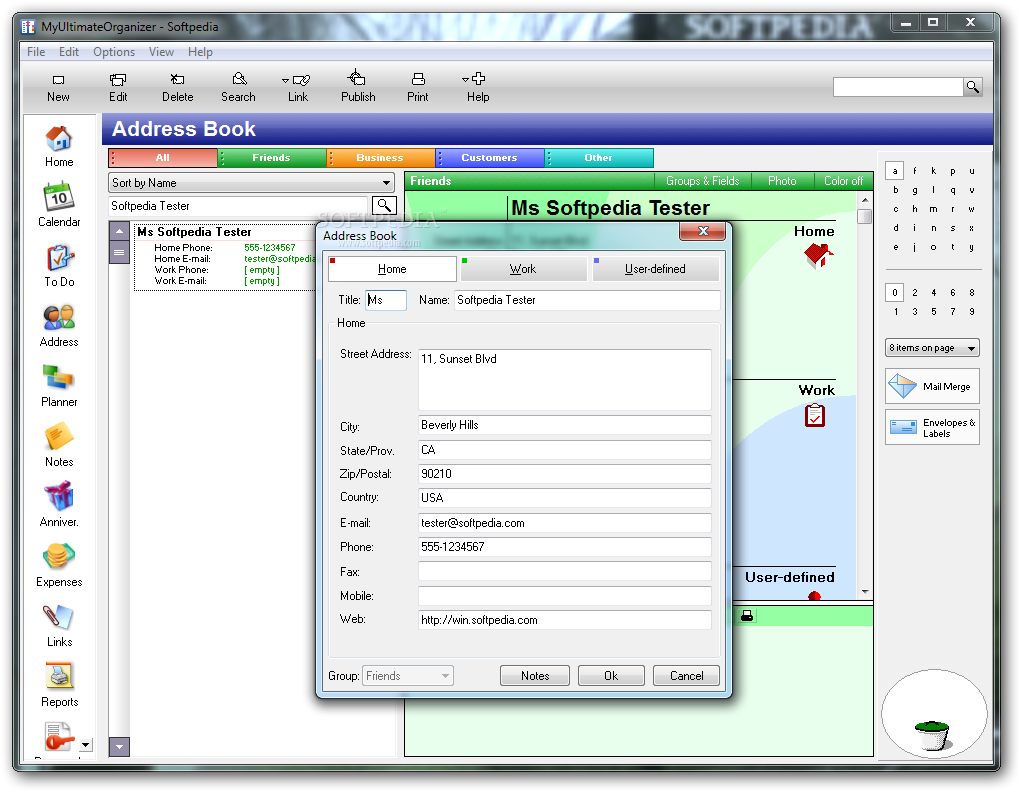The height and width of the screenshot is (792, 1021).
Task: Click the printer icon below the contact card
Action: pyautogui.click(x=747, y=615)
